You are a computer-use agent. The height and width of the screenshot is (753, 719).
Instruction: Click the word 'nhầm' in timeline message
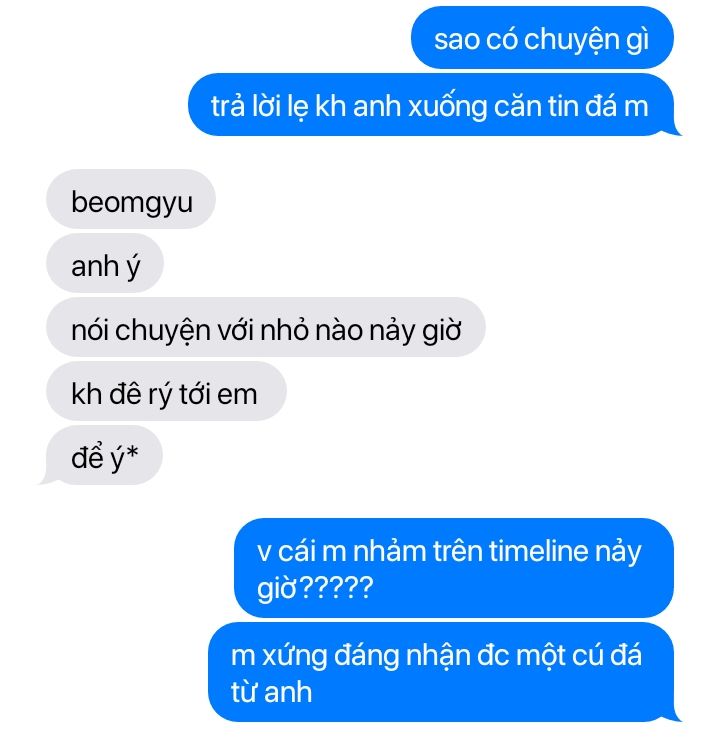coord(389,550)
